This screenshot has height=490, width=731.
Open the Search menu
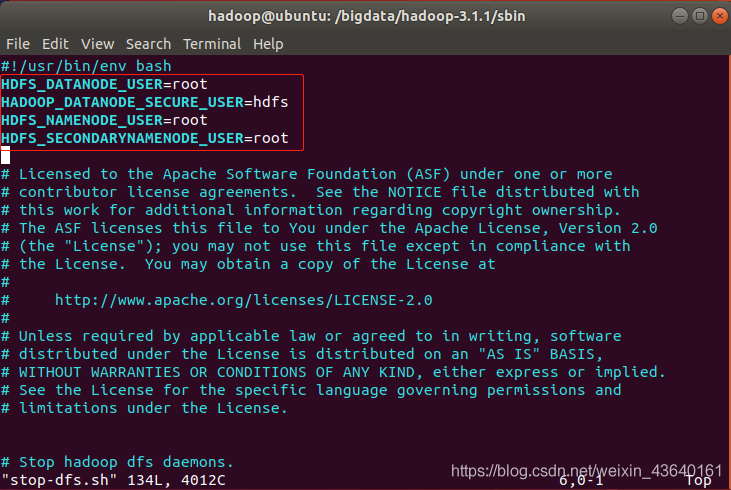148,44
